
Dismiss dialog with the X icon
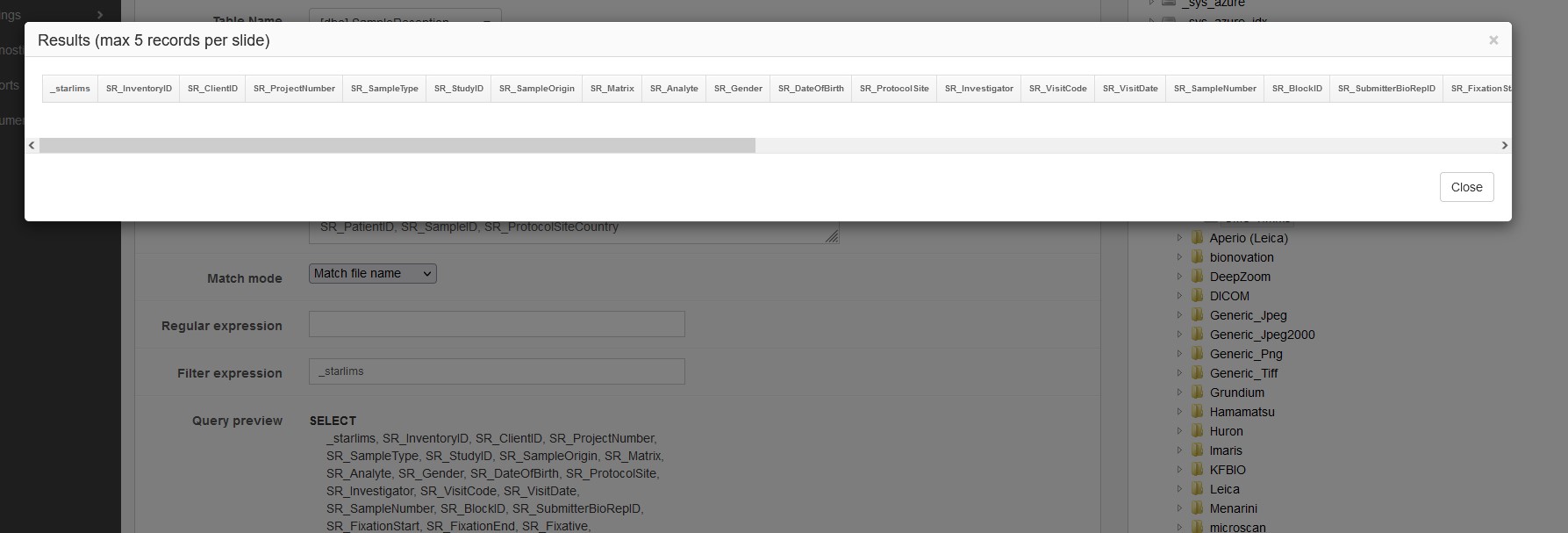click(1493, 40)
